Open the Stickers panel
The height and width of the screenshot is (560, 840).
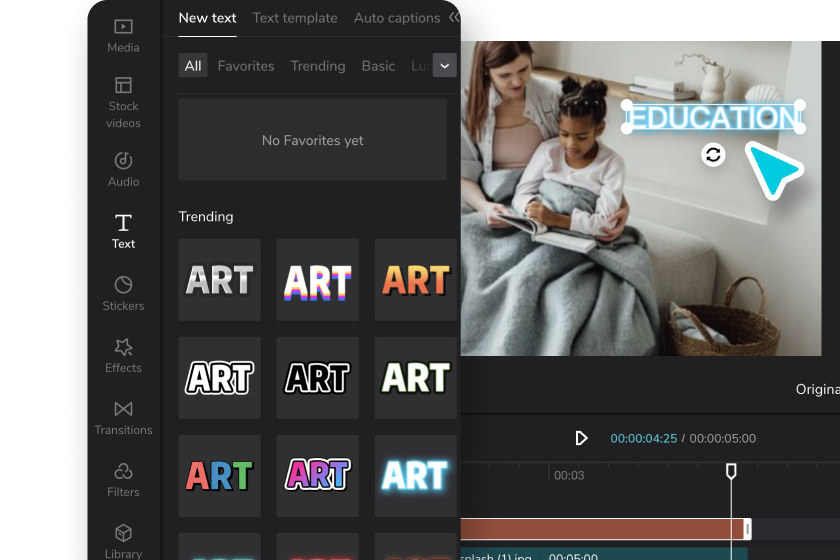[123, 294]
